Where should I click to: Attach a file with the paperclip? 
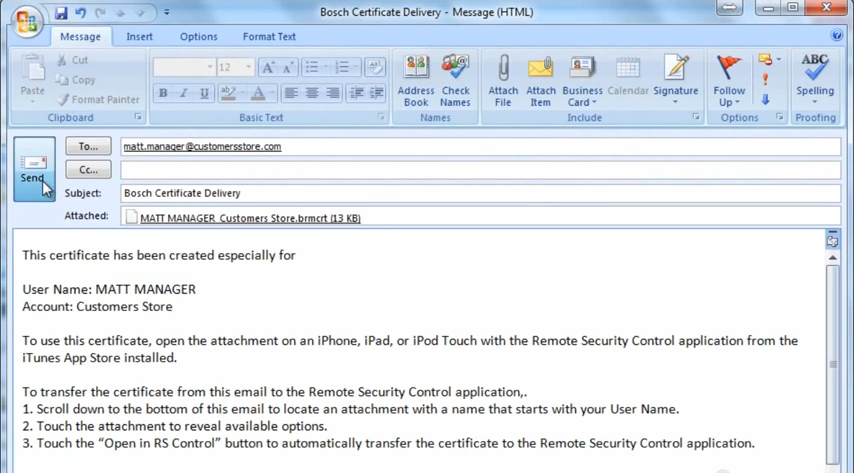click(503, 80)
